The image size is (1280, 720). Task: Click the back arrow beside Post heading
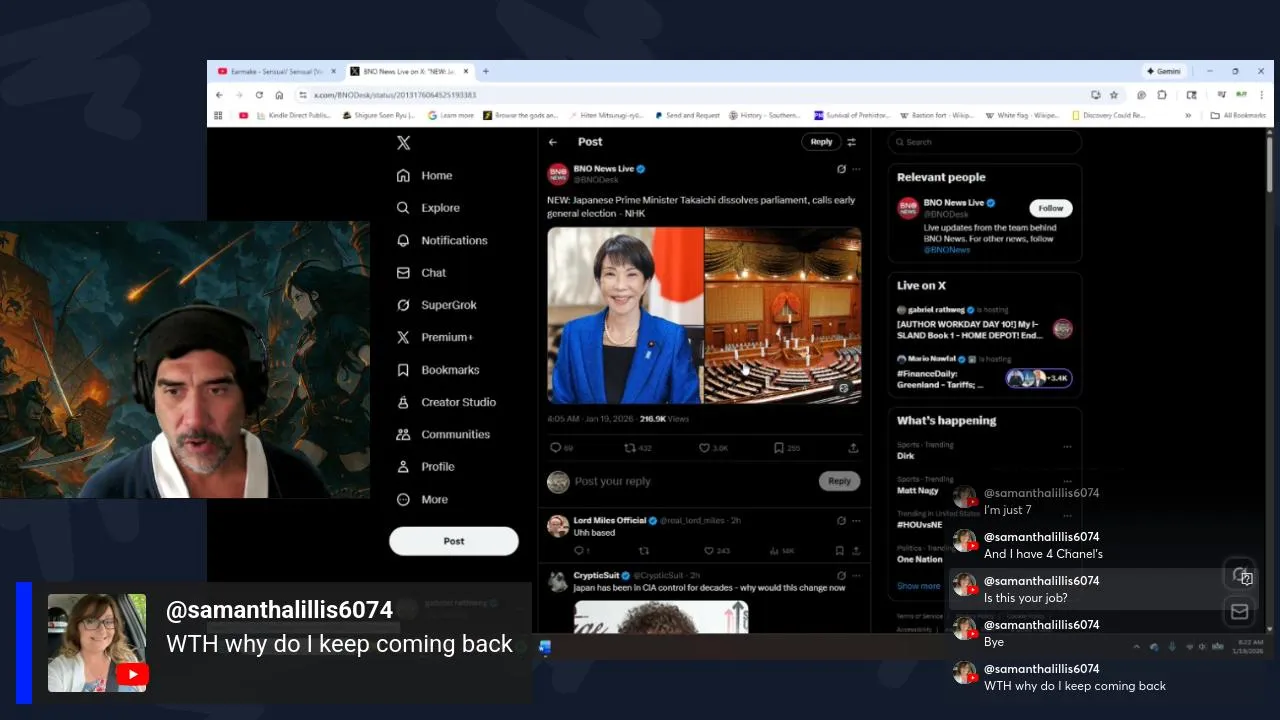[553, 142]
